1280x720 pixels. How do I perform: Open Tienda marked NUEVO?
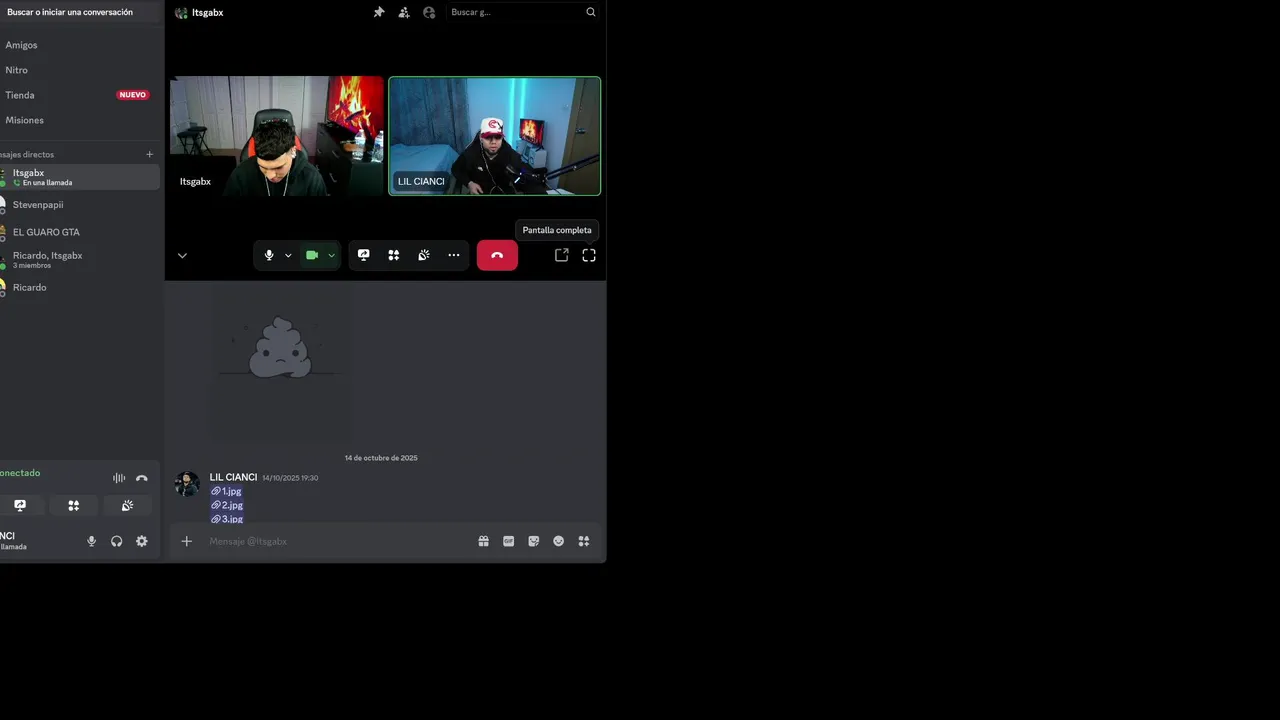click(78, 95)
